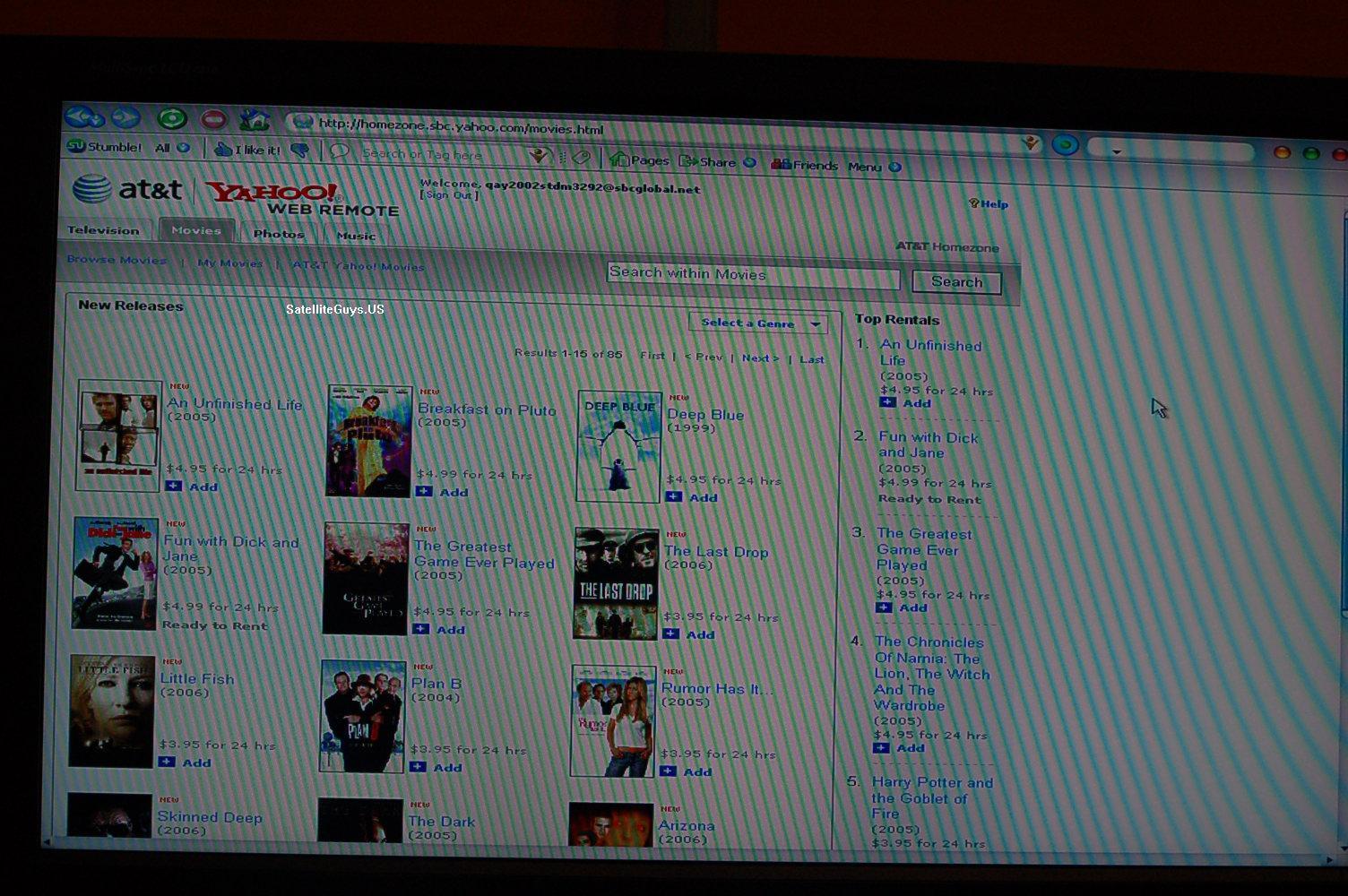Viewport: 1348px width, 896px height.
Task: Click The Last Drop poster thumbnail
Action: click(616, 583)
